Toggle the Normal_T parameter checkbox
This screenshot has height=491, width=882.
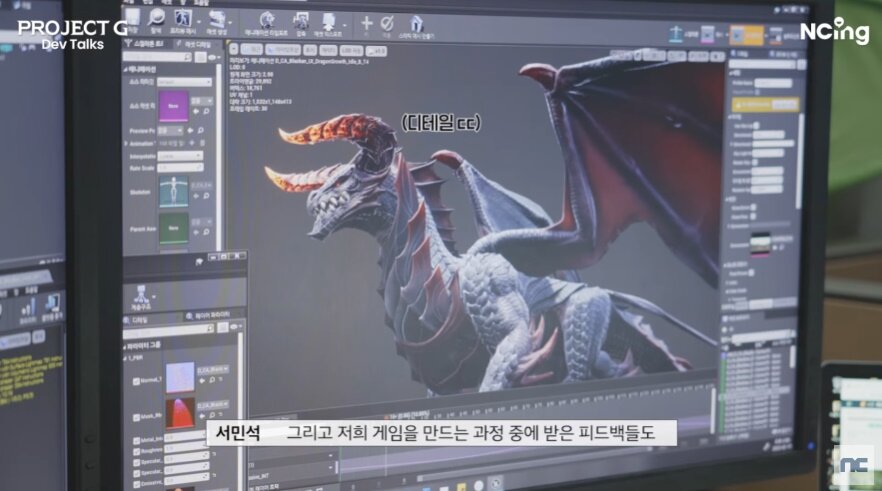pyautogui.click(x=134, y=381)
